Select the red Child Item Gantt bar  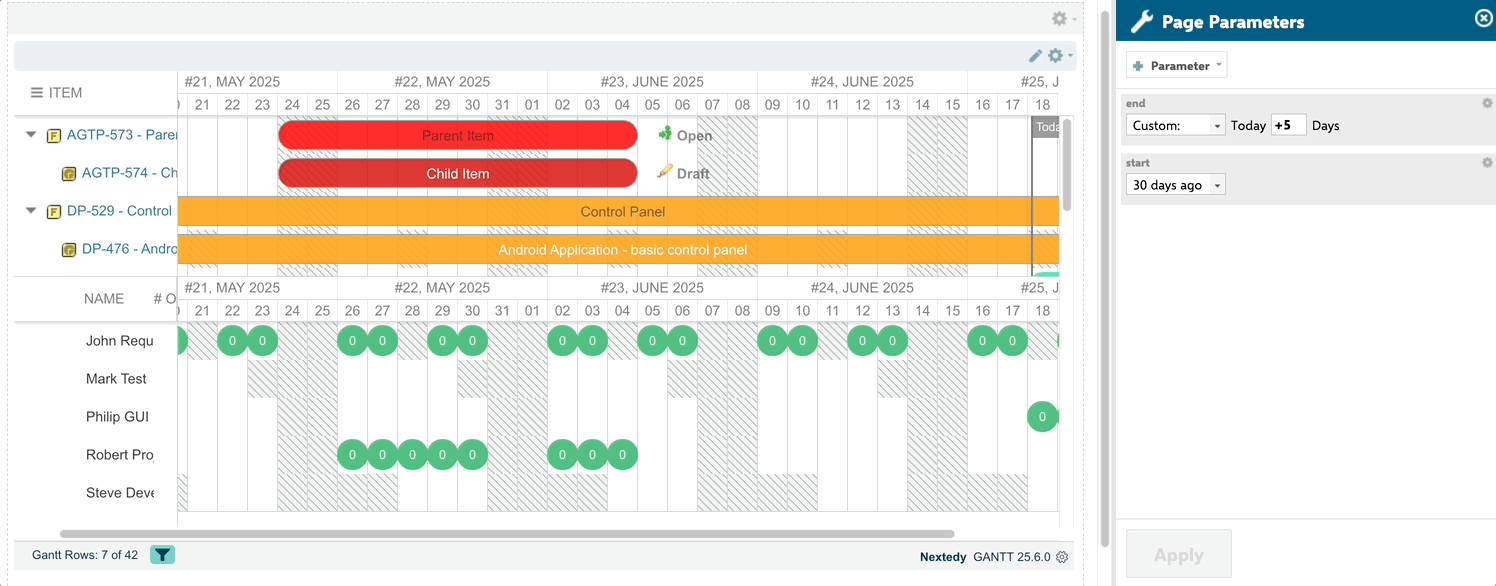[458, 173]
